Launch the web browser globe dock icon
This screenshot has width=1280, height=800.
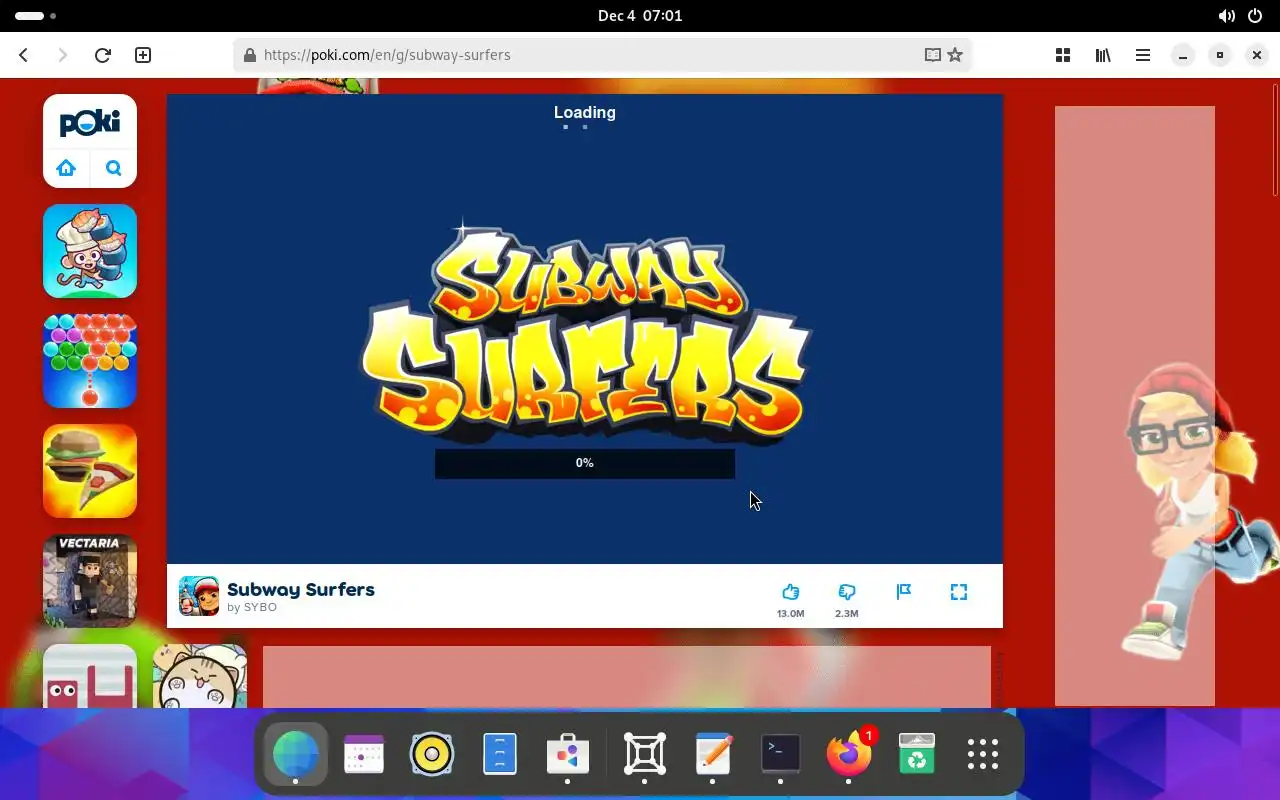pos(295,753)
